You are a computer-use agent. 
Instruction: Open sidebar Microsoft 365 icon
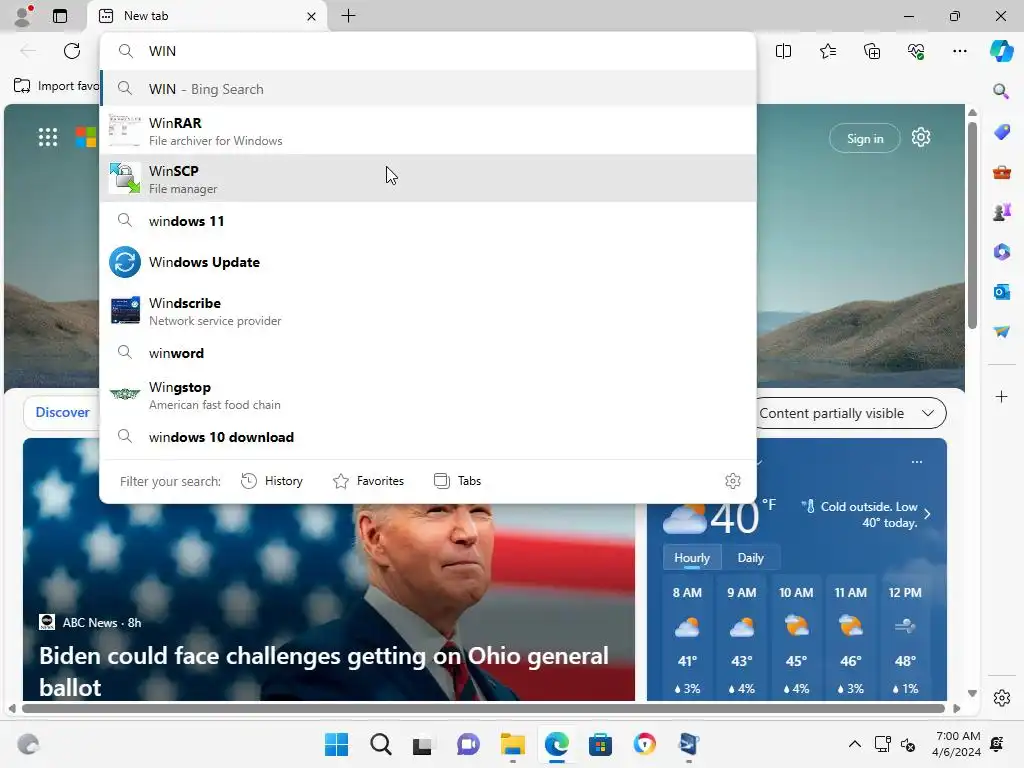(1001, 252)
